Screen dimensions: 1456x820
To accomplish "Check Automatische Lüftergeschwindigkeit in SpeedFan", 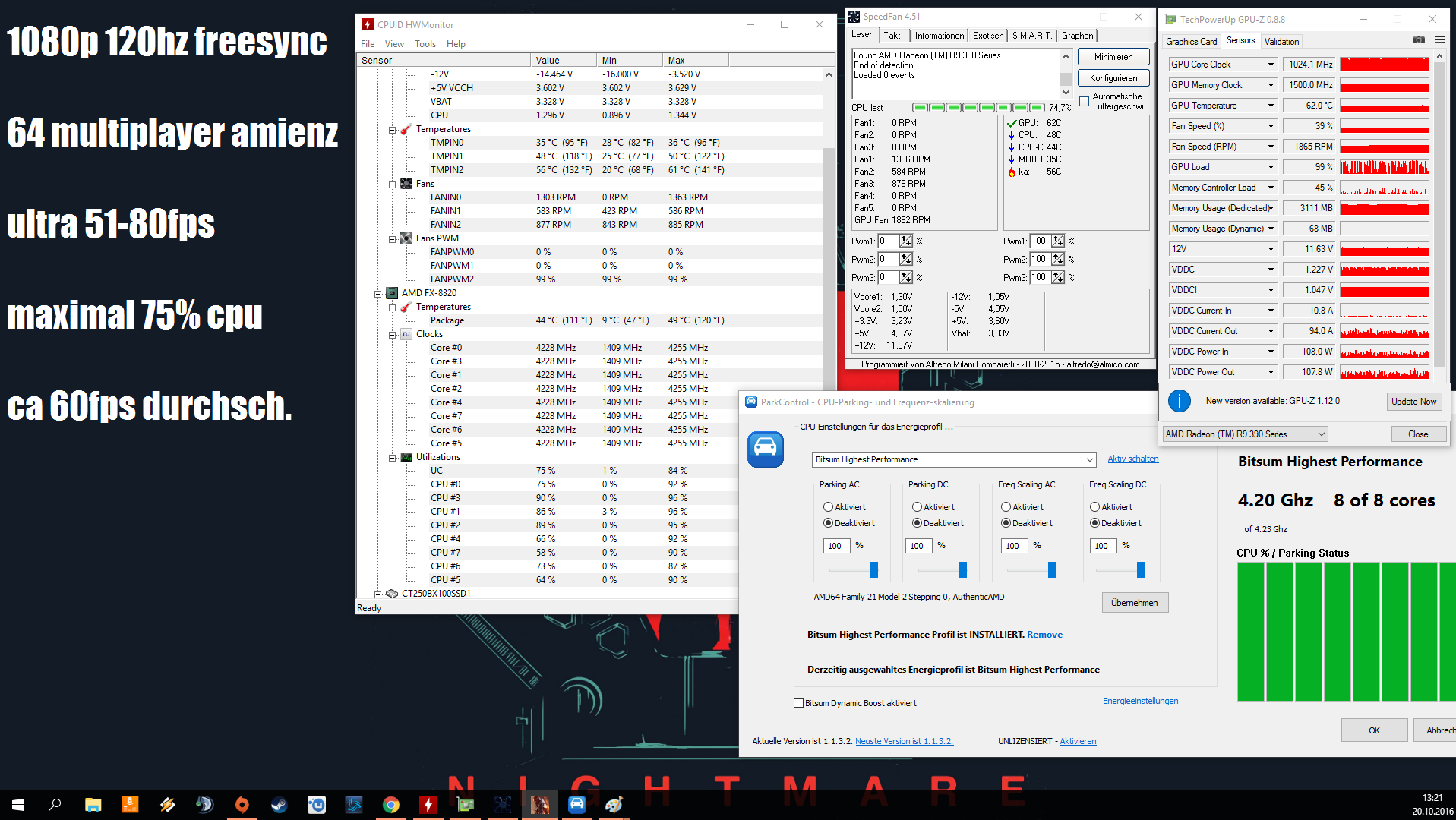I will coord(1084,101).
